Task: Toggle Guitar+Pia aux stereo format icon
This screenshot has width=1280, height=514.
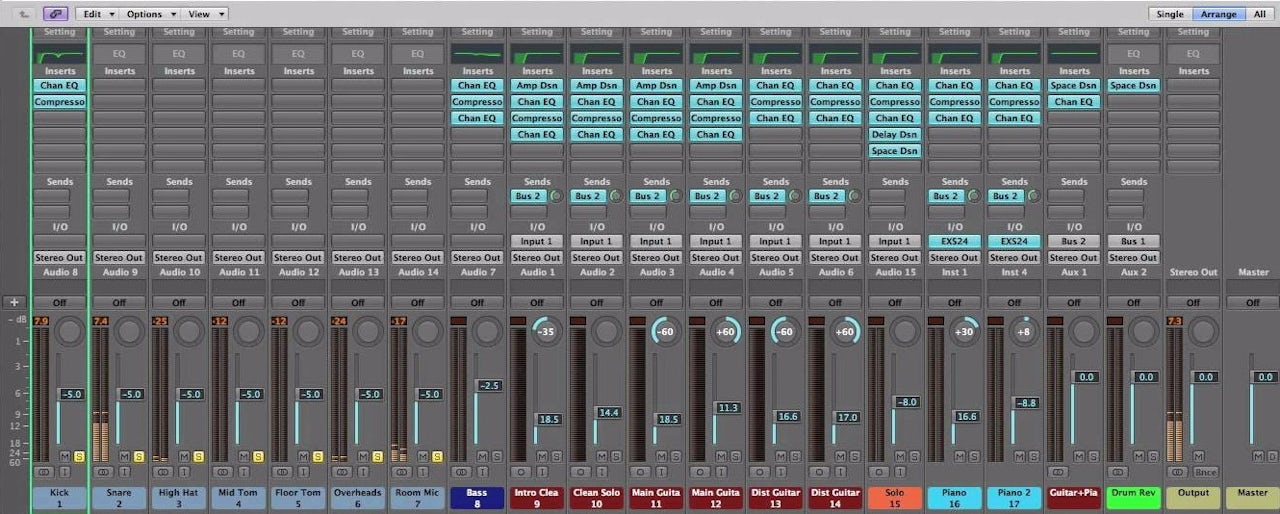Action: point(1058,471)
